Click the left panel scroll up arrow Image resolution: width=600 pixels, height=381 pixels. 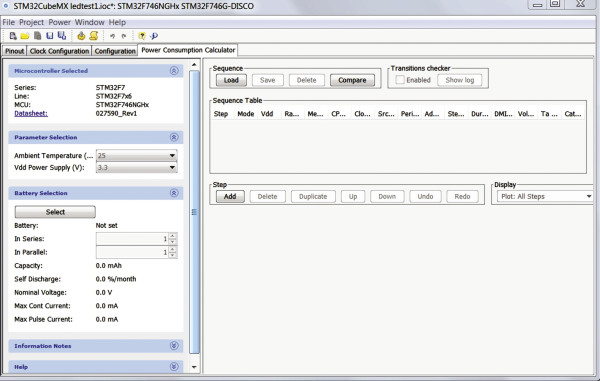coord(194,65)
